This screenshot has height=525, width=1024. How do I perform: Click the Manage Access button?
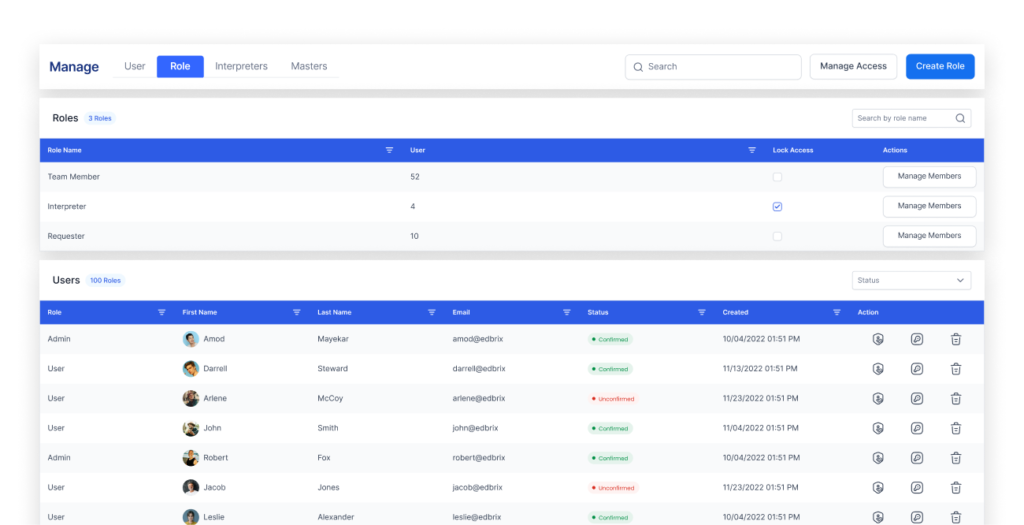pos(853,67)
